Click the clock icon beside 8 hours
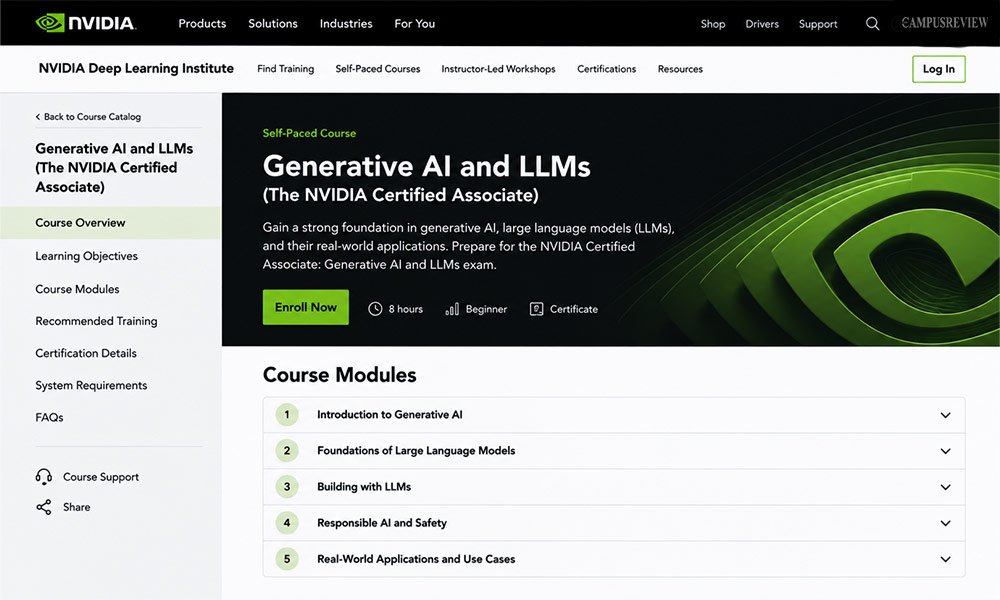Viewport: 1000px width, 600px height. (x=375, y=309)
